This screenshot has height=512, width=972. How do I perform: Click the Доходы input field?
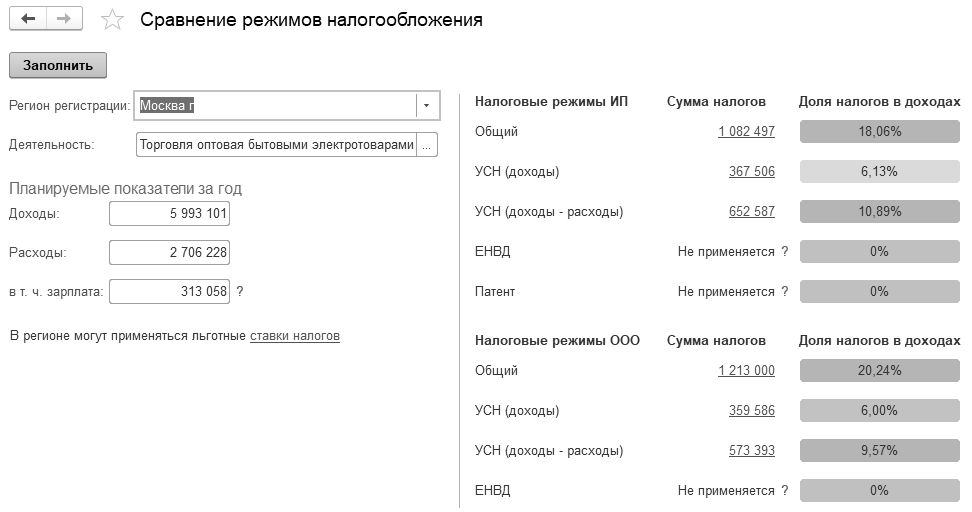169,214
